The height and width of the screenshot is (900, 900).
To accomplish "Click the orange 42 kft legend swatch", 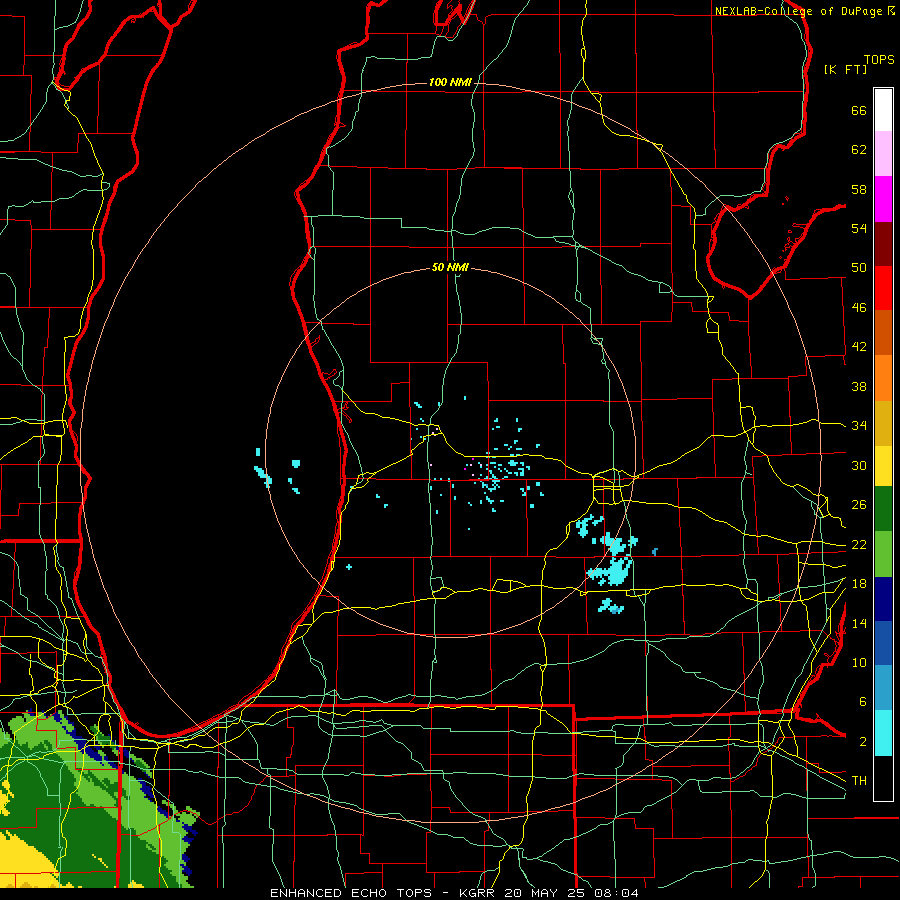I will pyautogui.click(x=883, y=378).
